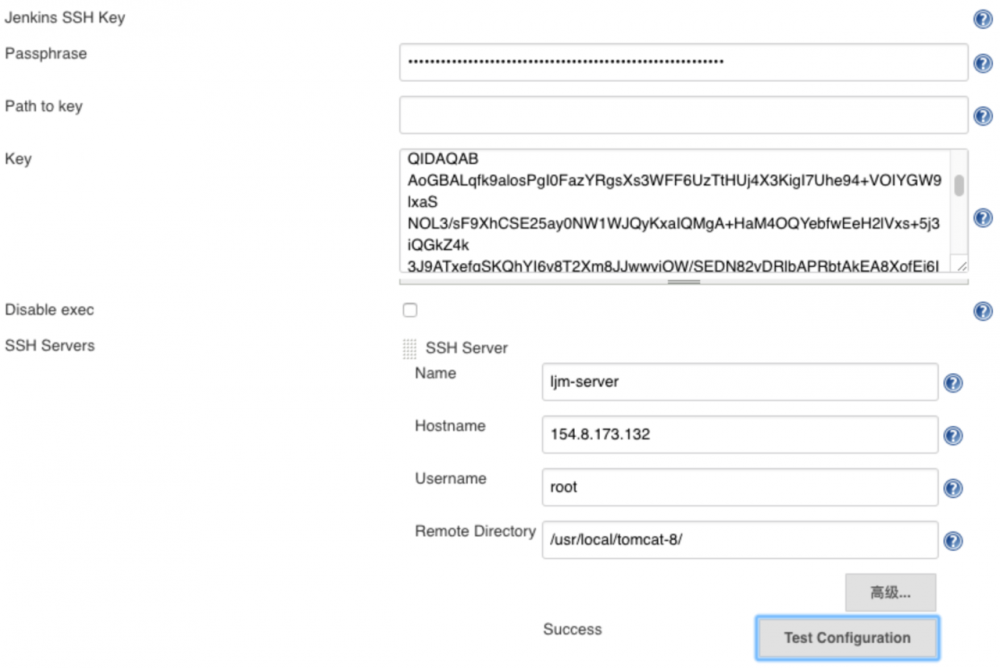Click the Test Configuration button
The width and height of the screenshot is (1000, 668).
[846, 637]
